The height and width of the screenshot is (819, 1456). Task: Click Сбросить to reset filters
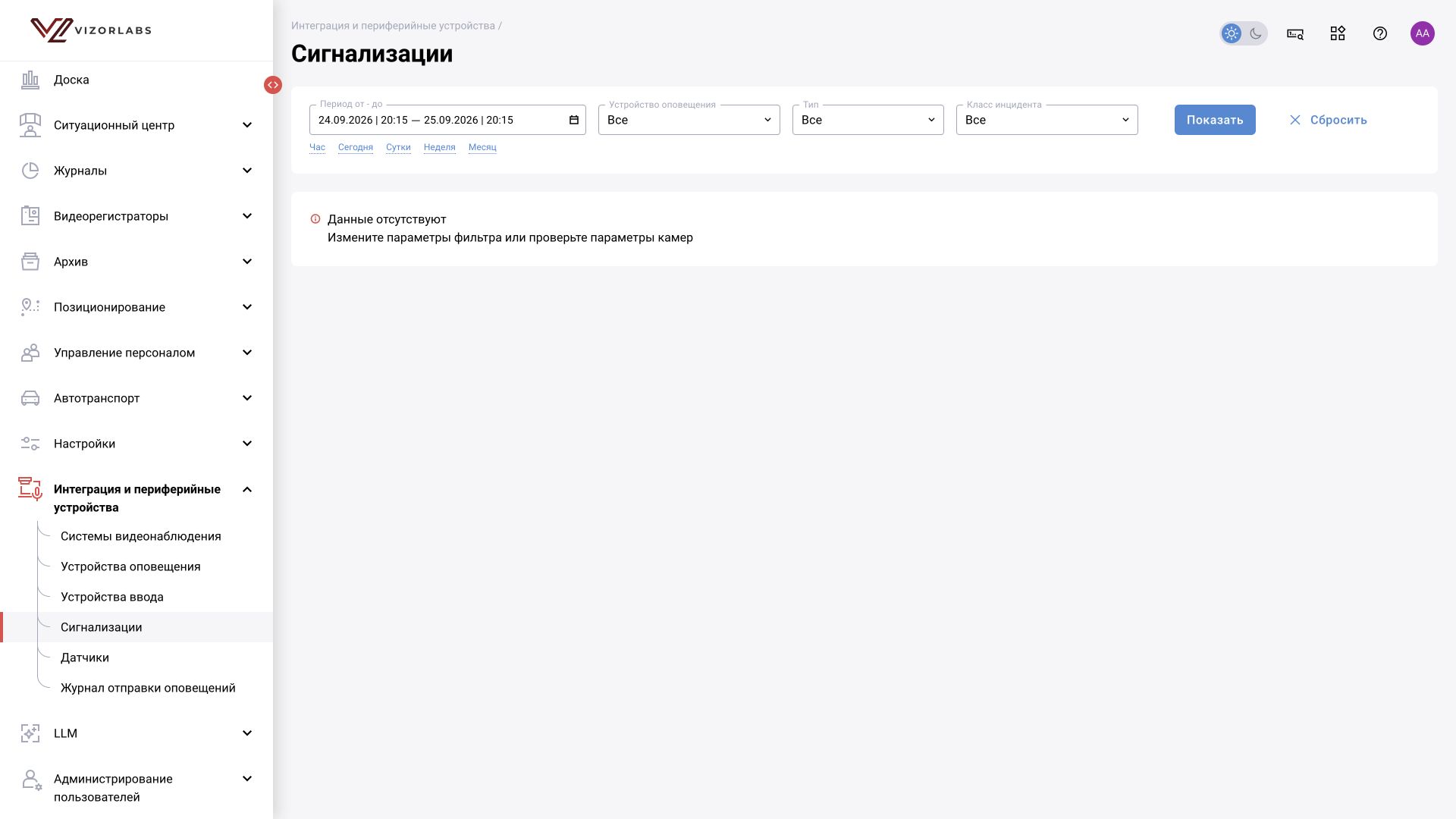pyautogui.click(x=1328, y=120)
